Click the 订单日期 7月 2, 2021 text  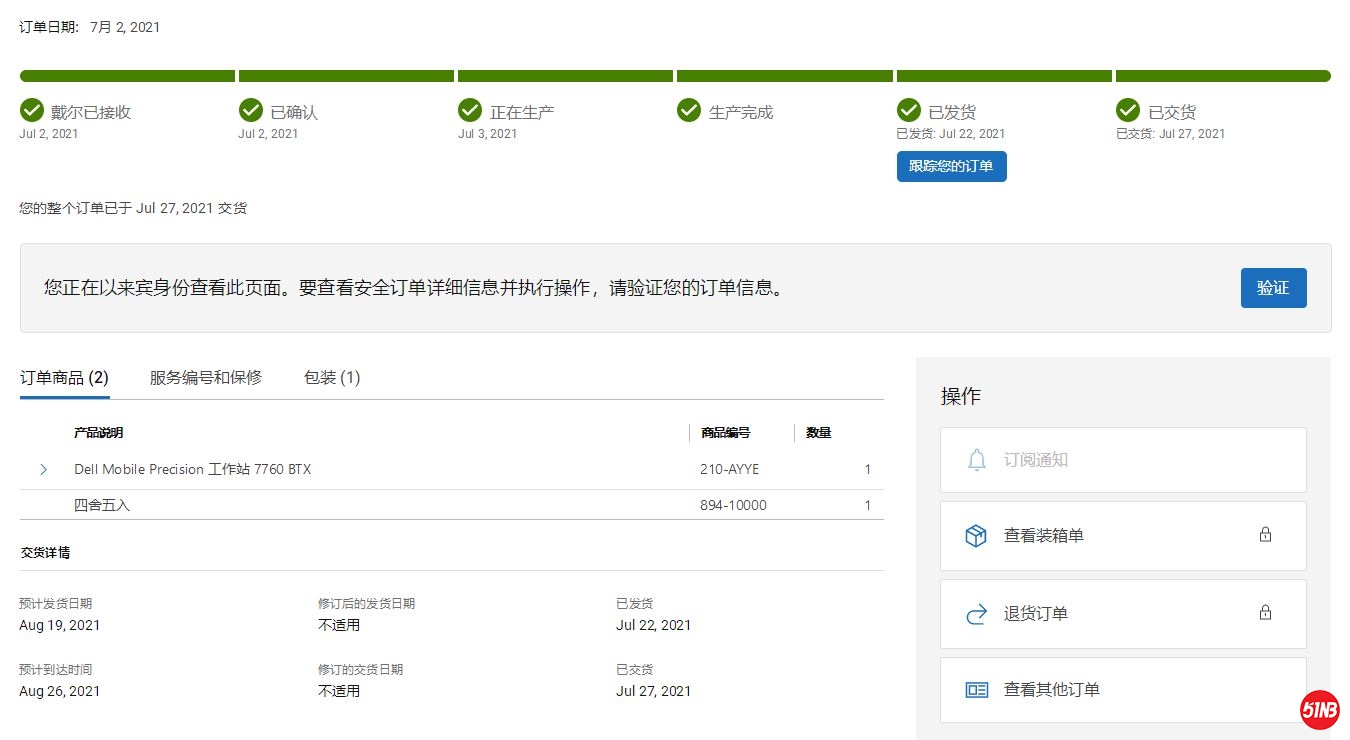pos(90,27)
